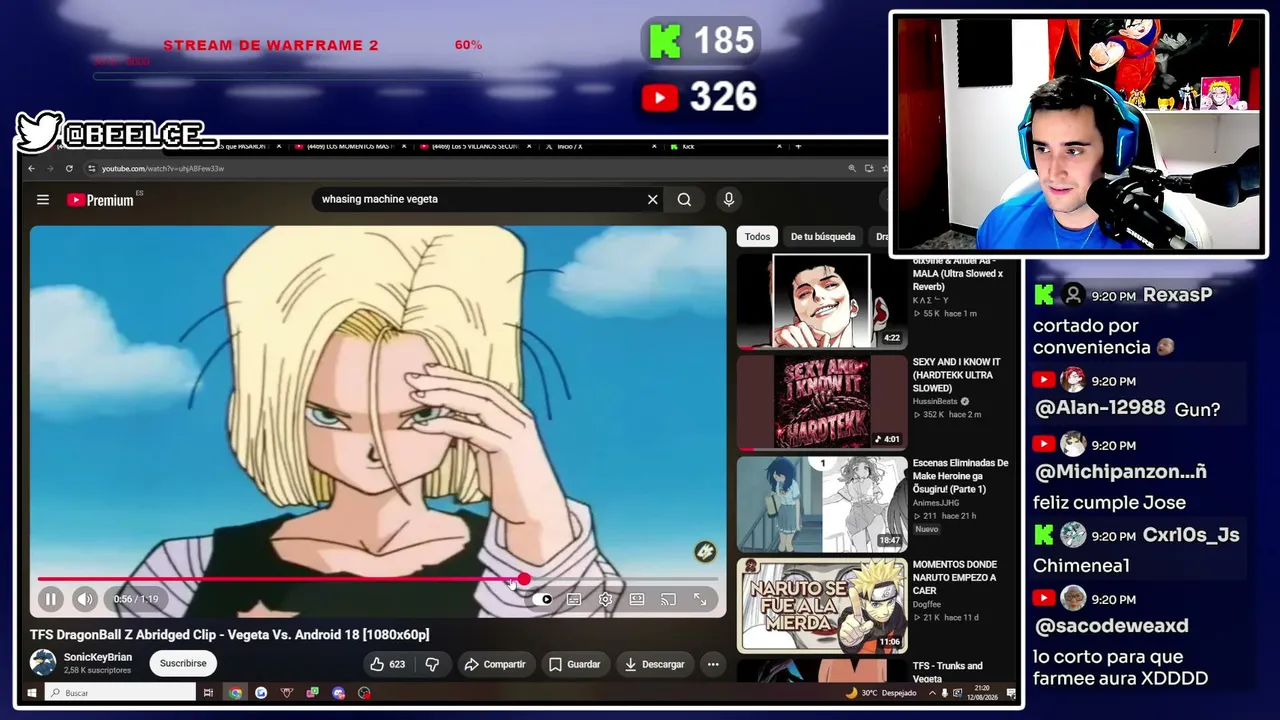Click the Cxr10s_Js chat username
1280x720 pixels.
click(1191, 535)
